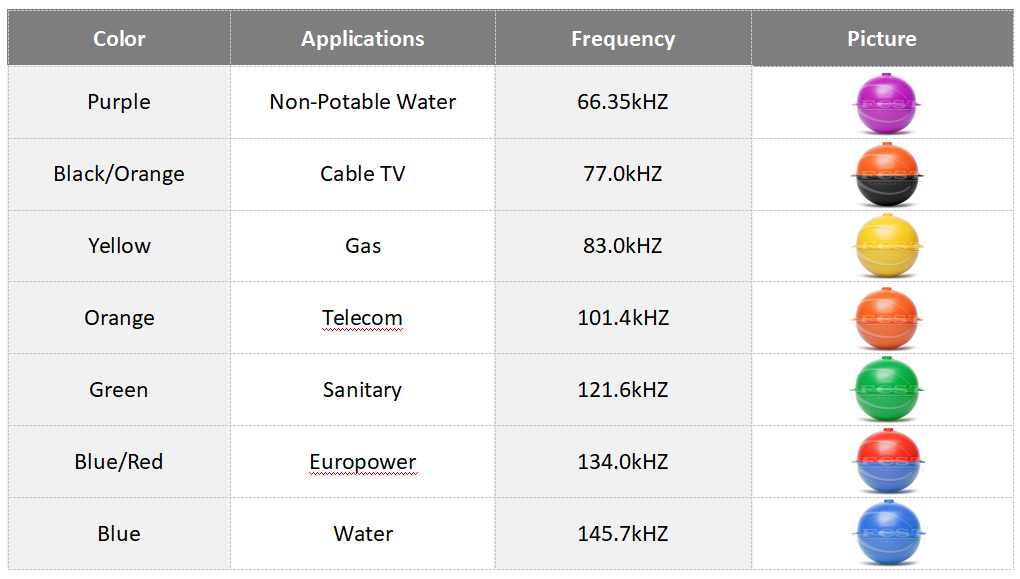
Task: Click the Color column header
Action: coord(119,39)
